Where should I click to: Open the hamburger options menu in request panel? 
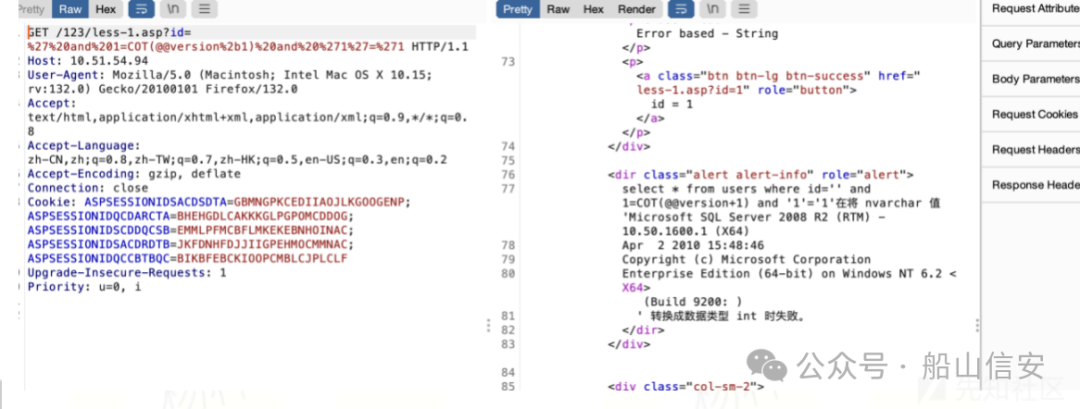[202, 9]
